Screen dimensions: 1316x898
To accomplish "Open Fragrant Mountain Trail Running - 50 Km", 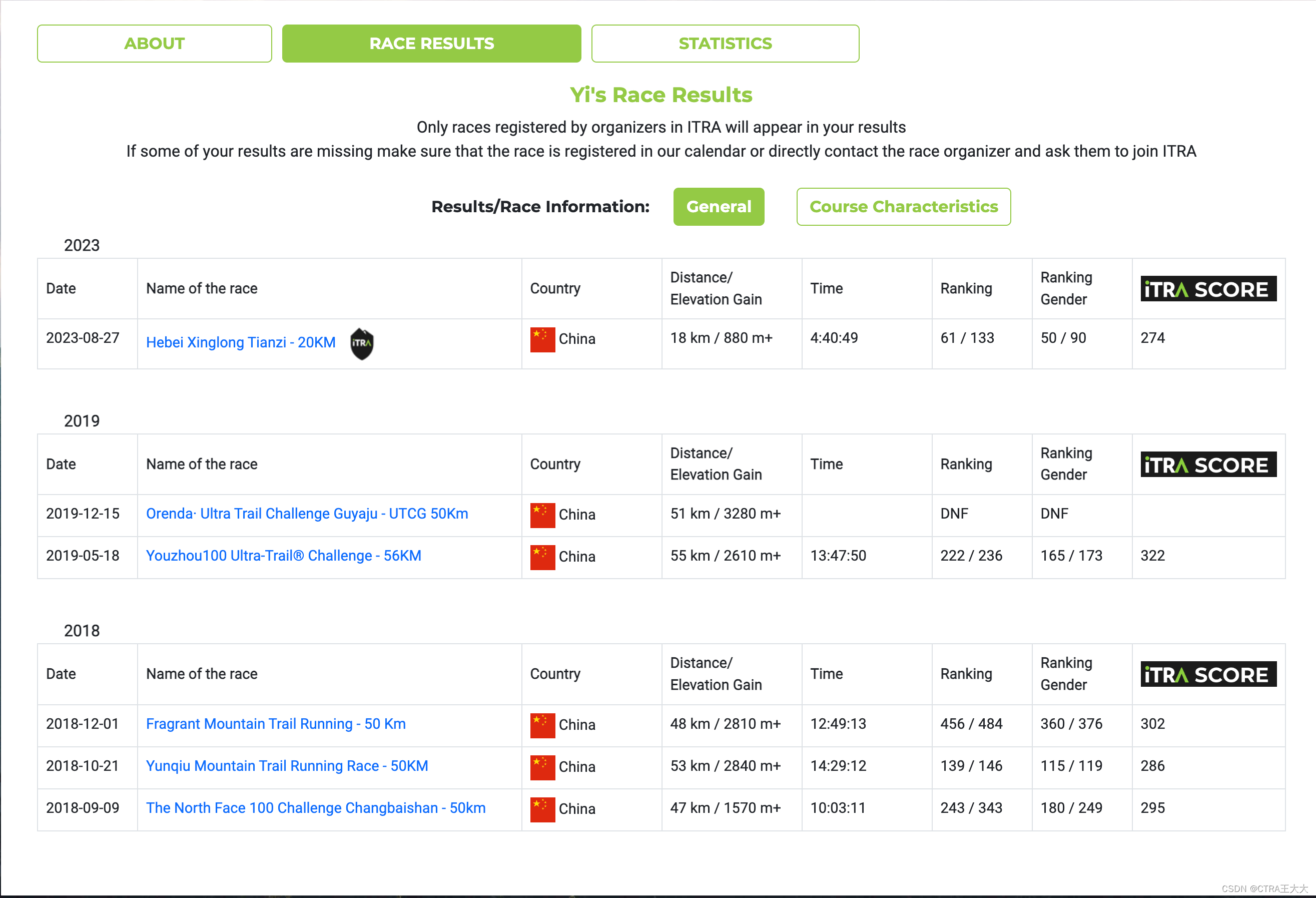I will pos(276,724).
